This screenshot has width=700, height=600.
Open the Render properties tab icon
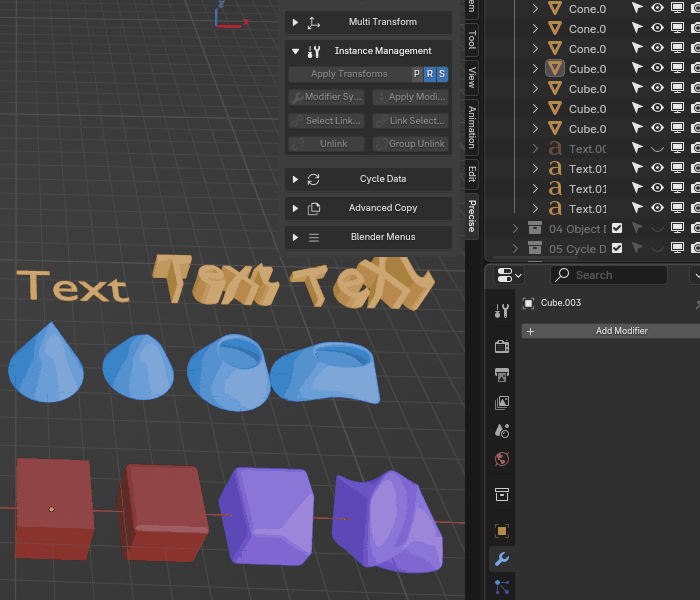coord(502,346)
